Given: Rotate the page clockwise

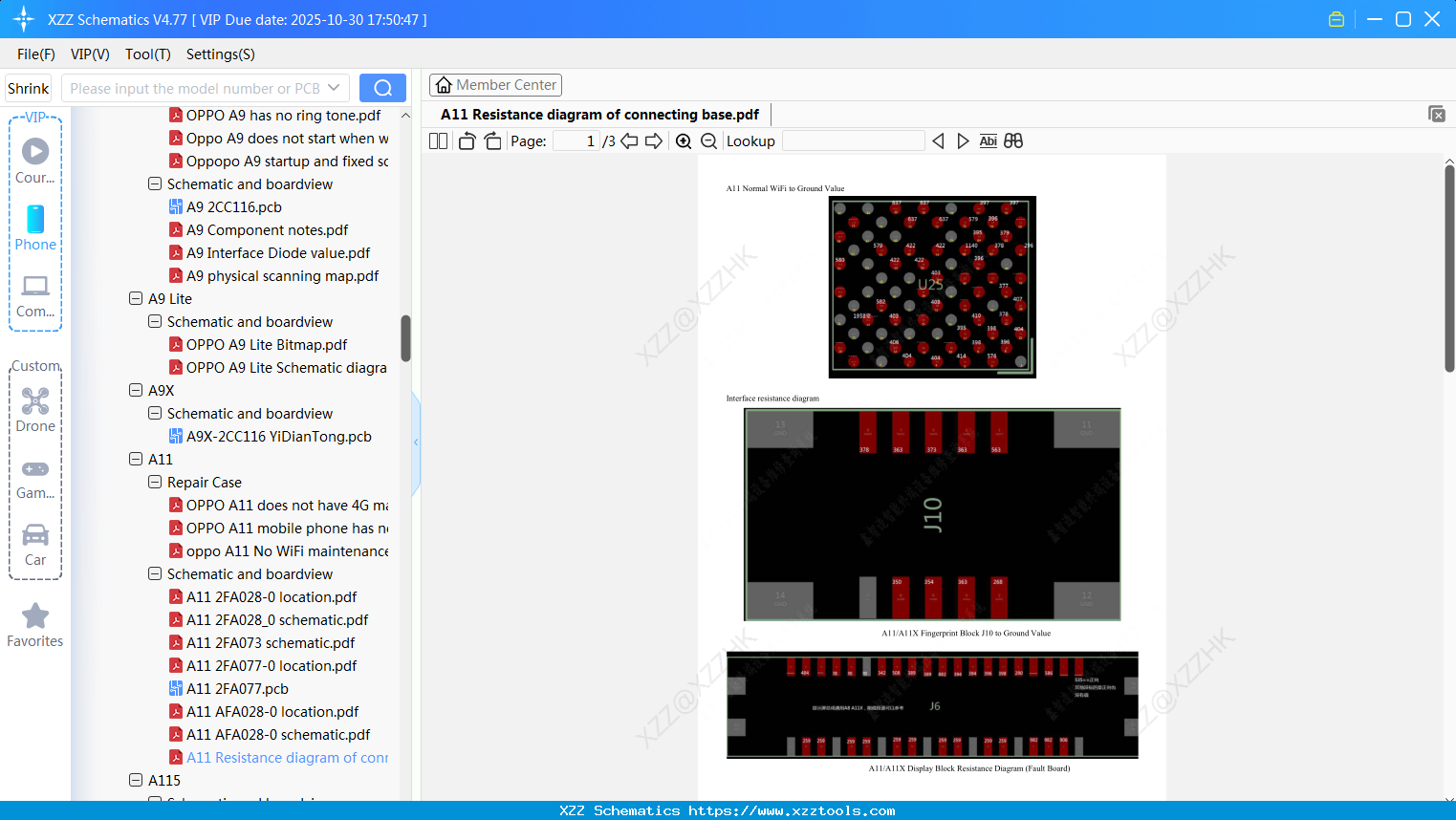Looking at the screenshot, I should click(492, 141).
